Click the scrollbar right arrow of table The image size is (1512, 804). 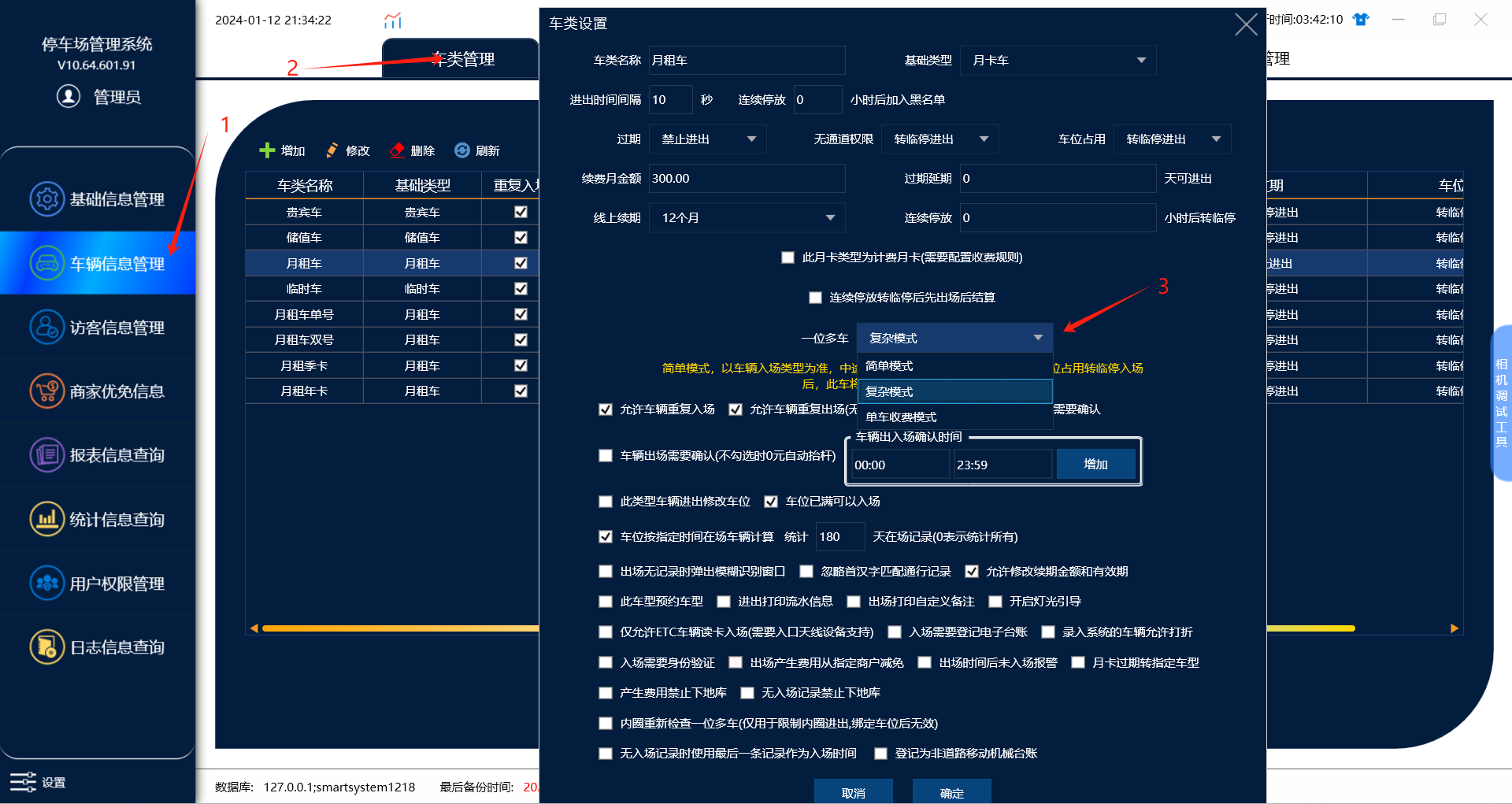[1454, 628]
